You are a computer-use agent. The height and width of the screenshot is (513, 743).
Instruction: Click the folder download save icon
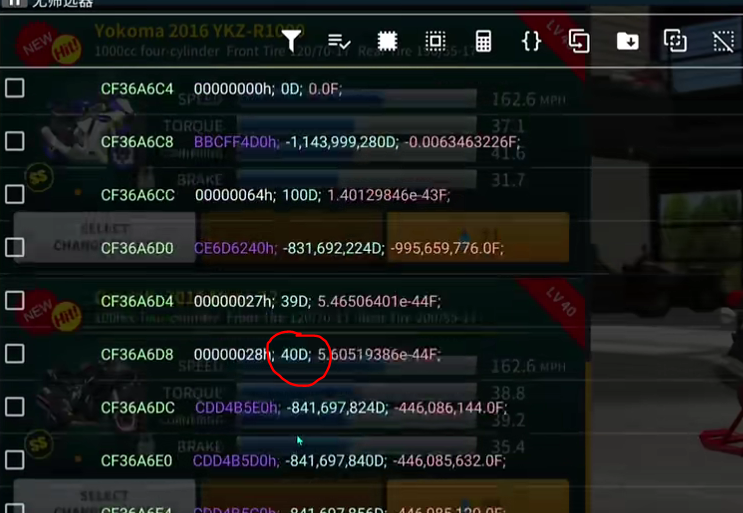pos(627,41)
